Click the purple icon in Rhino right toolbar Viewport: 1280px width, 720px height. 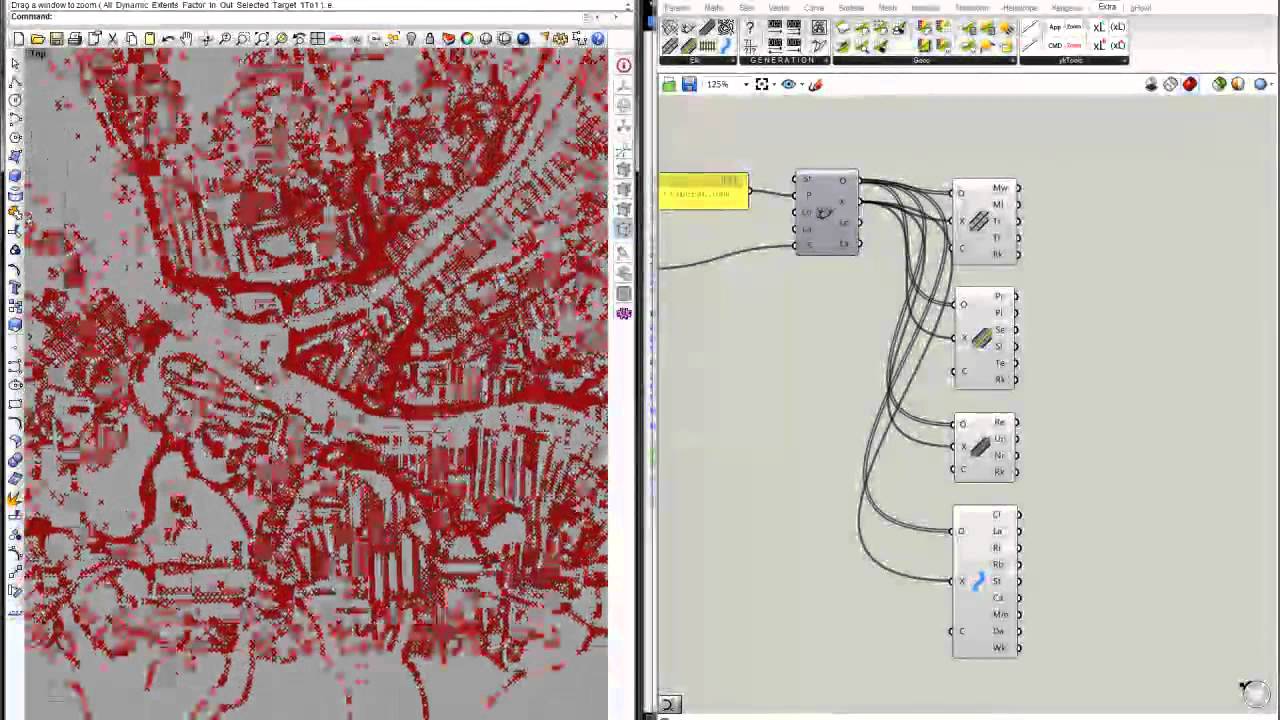coord(624,313)
